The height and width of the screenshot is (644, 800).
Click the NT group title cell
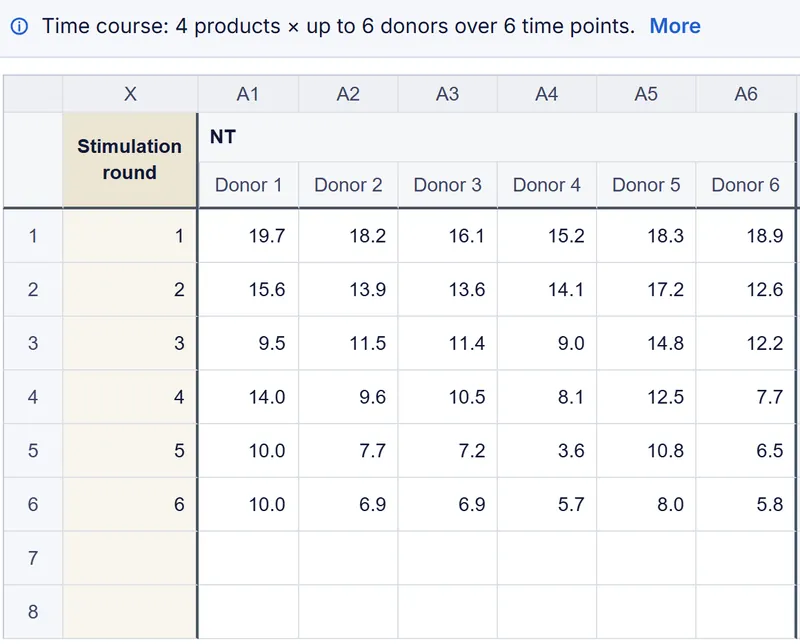[496, 137]
